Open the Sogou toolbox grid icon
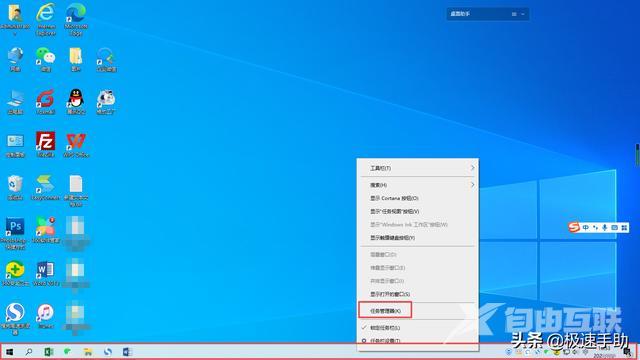The width and height of the screenshot is (640, 360). coord(624,227)
